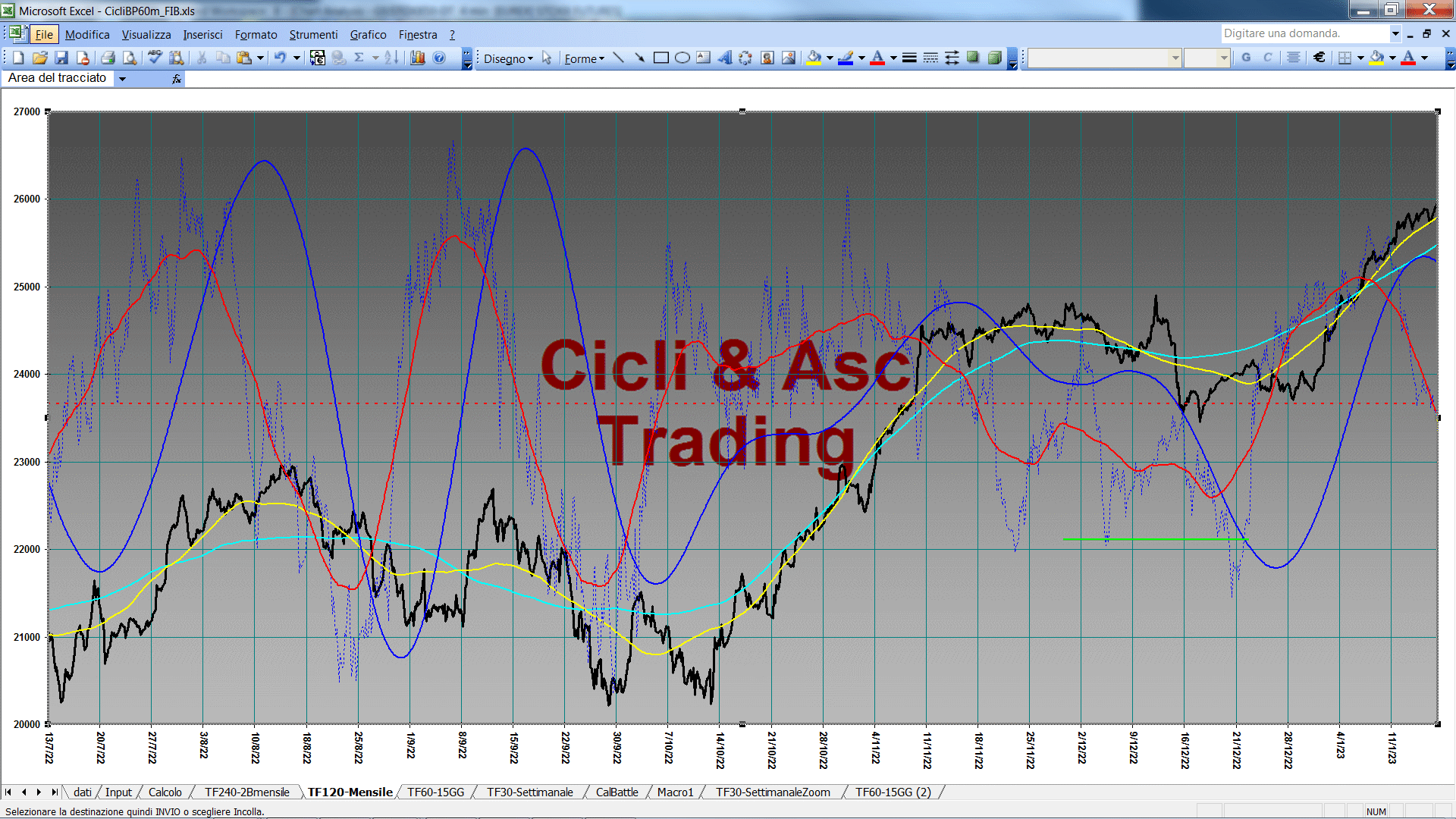
Task: Open the Paste options dropdown arrow
Action: (260, 58)
